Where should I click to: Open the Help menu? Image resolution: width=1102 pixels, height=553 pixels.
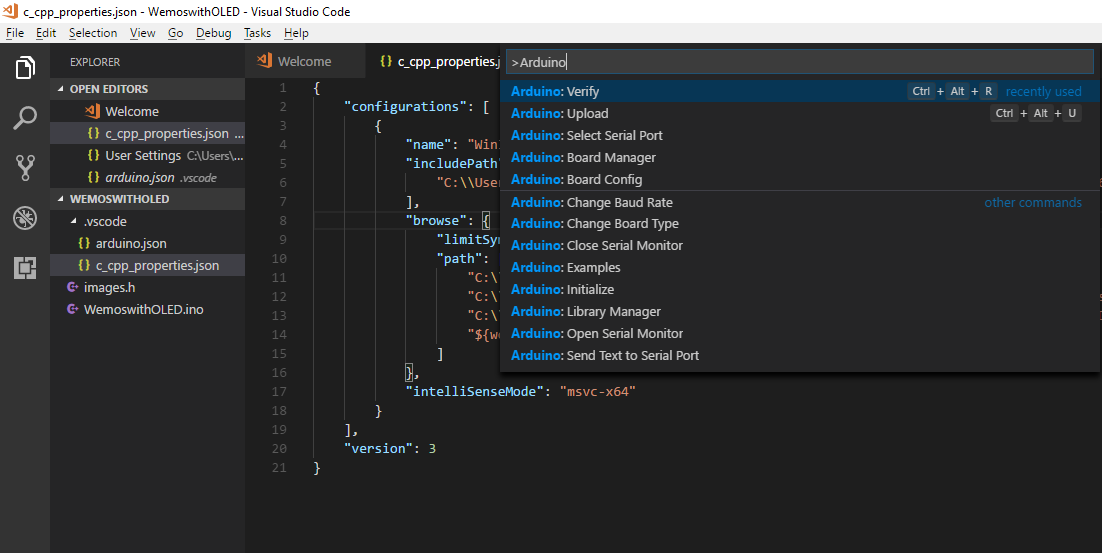pyautogui.click(x=296, y=33)
